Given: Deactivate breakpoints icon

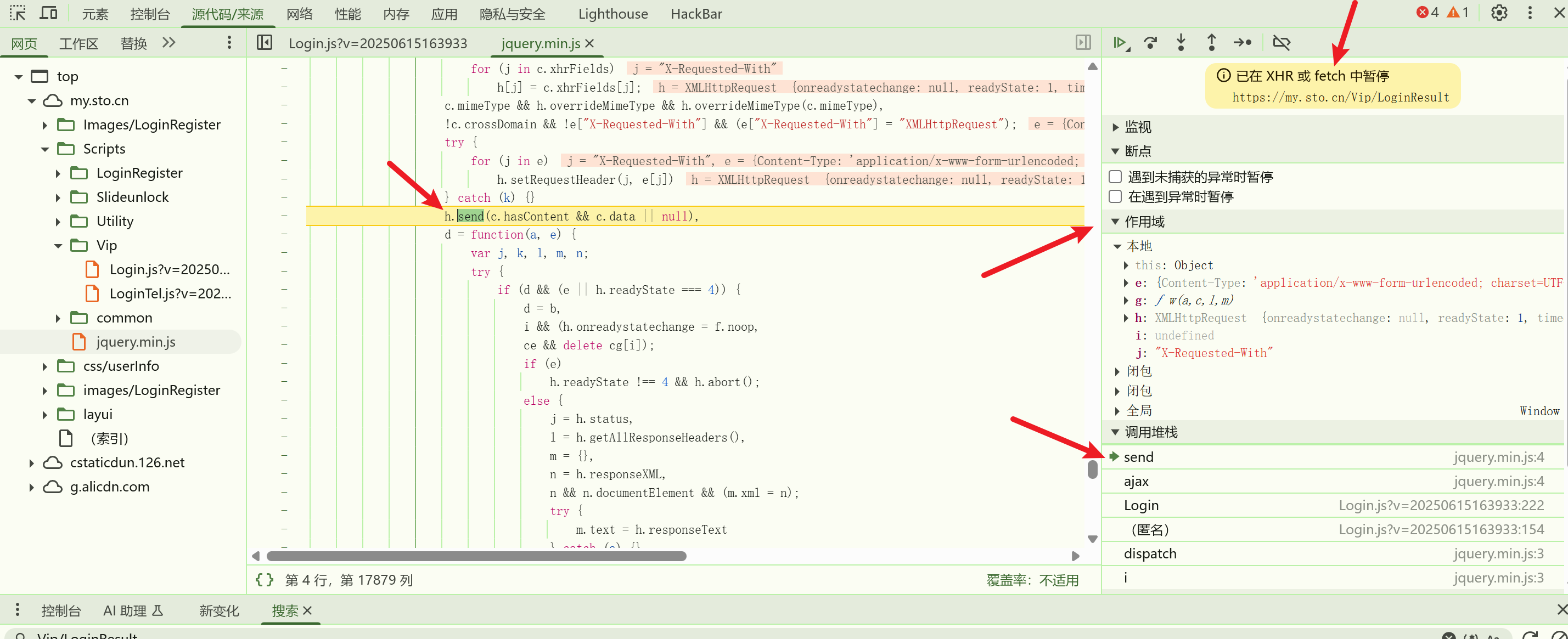Looking at the screenshot, I should [x=1282, y=43].
